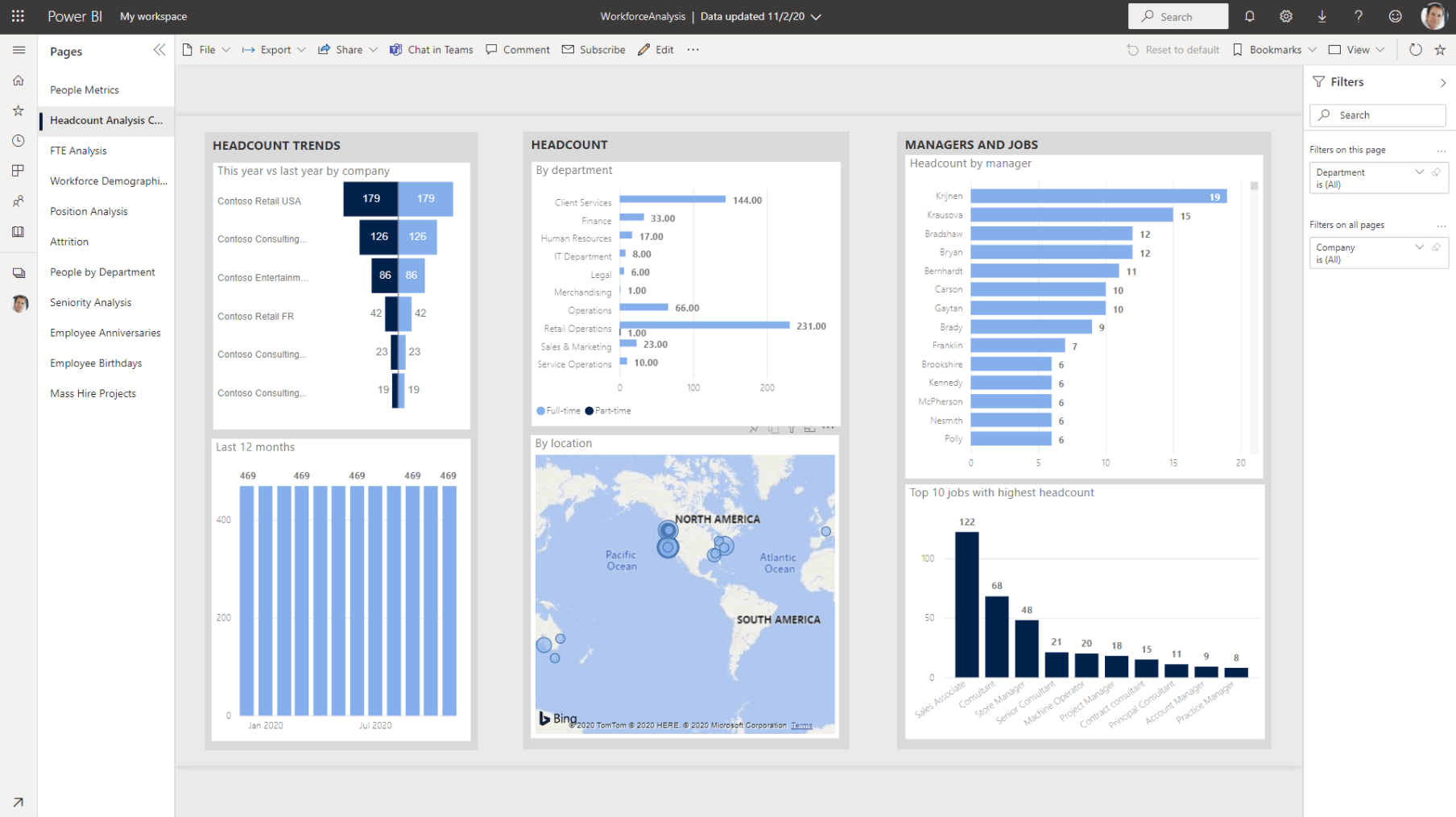1456x817 pixels.
Task: Collapse the Filters pane with its chevron
Action: click(1442, 81)
